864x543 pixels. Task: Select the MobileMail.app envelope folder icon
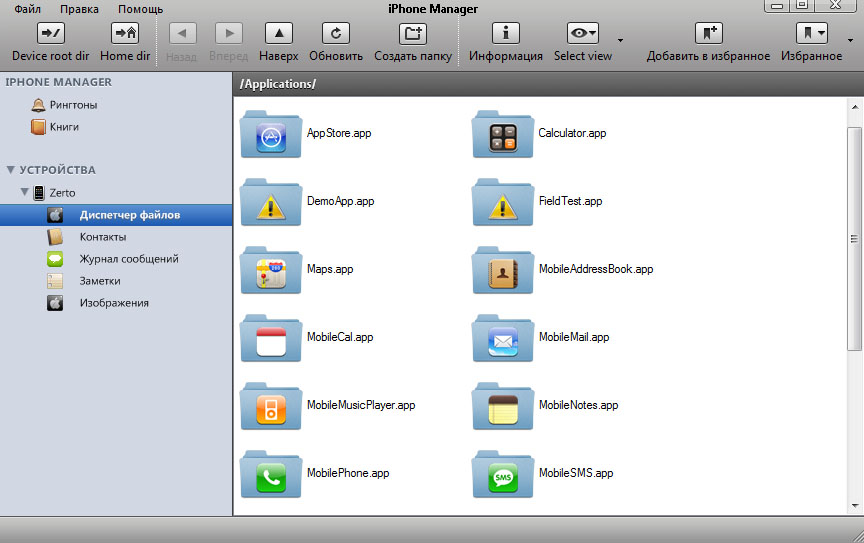[503, 338]
